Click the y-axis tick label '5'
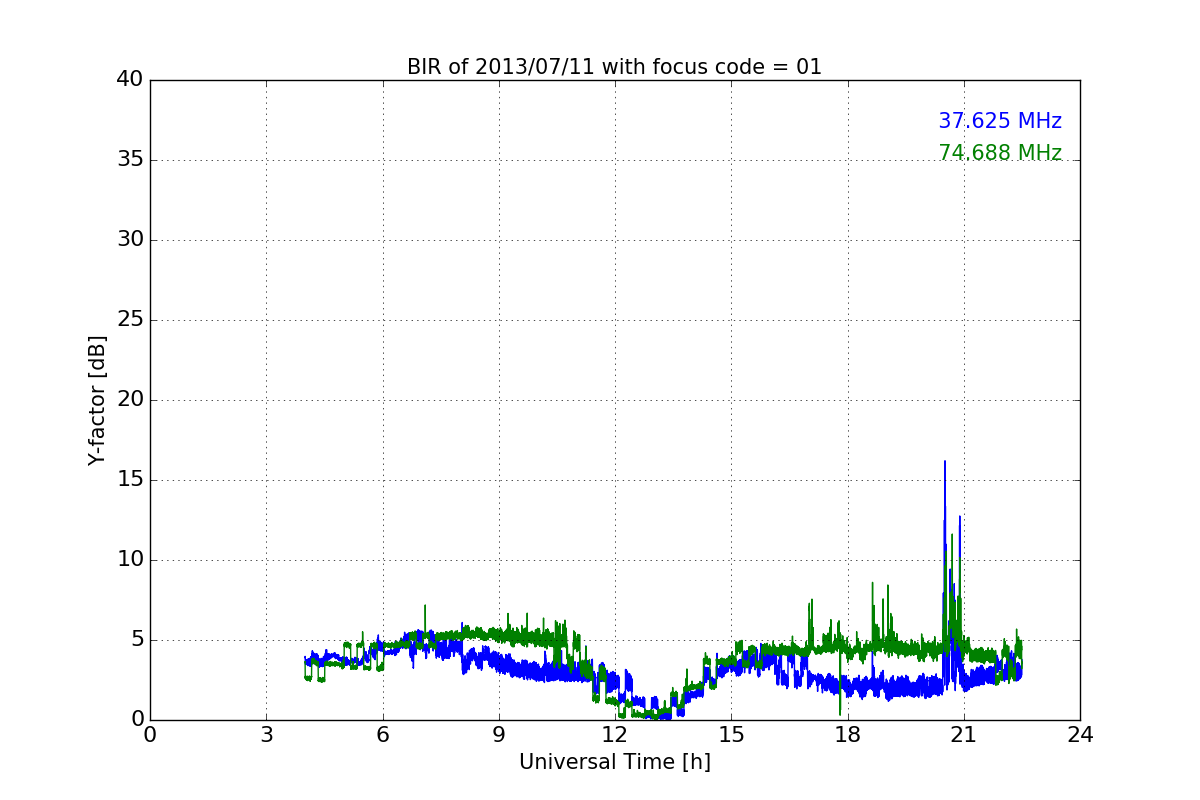The width and height of the screenshot is (1200, 800). [x=136, y=640]
